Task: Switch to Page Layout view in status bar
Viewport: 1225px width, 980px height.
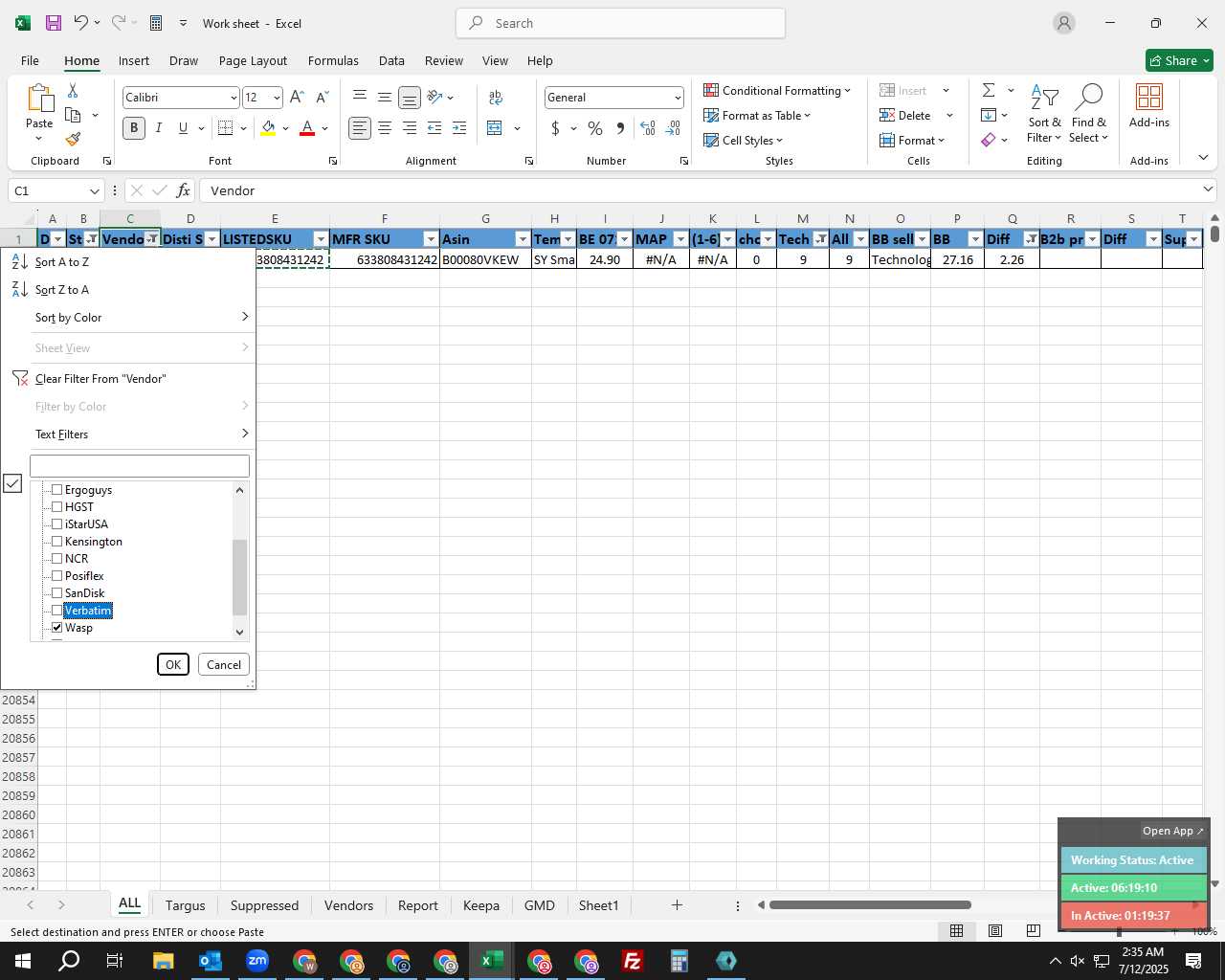Action: (x=995, y=931)
